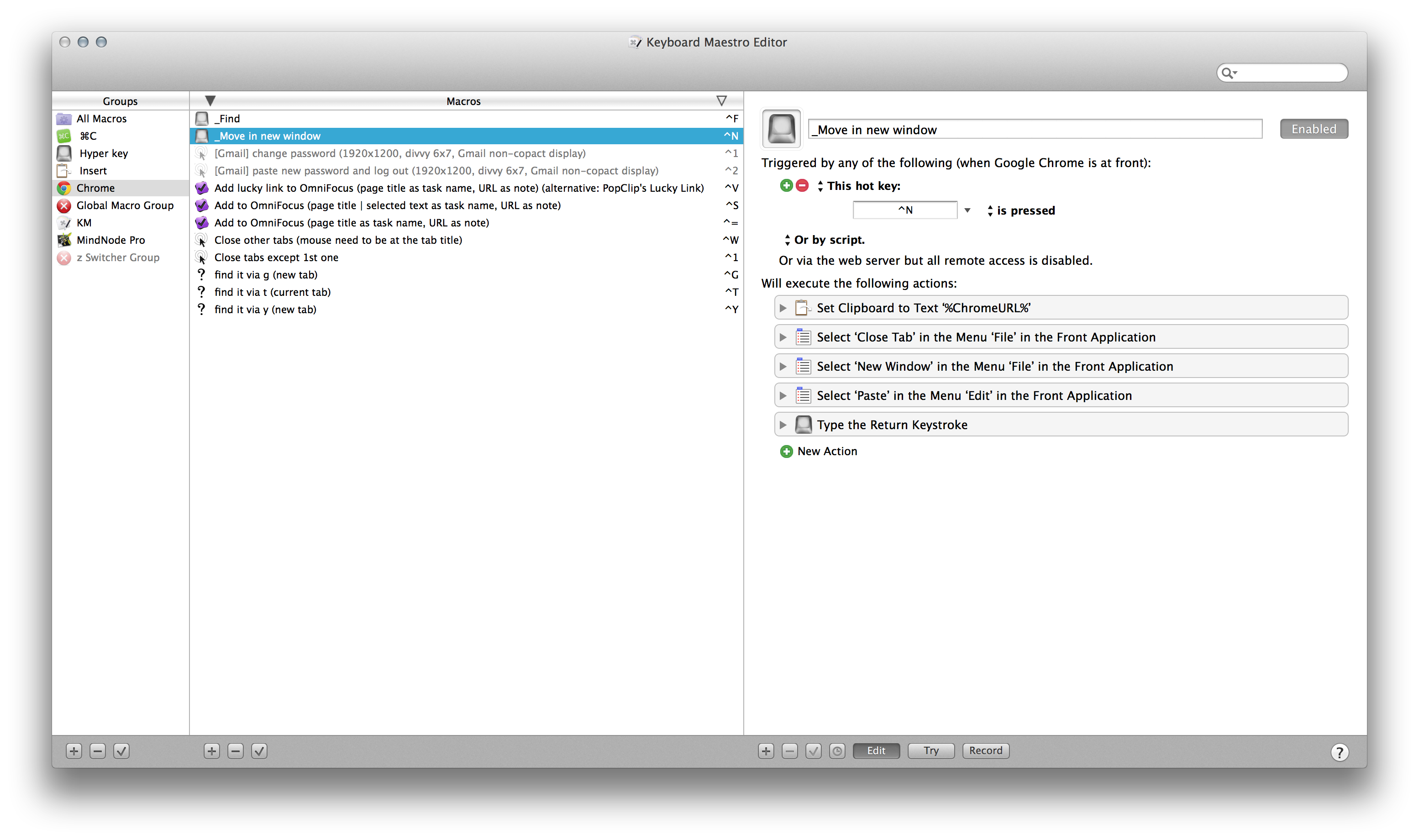Click the add new macro plus button
Screen dimensions: 1419x840
[210, 751]
